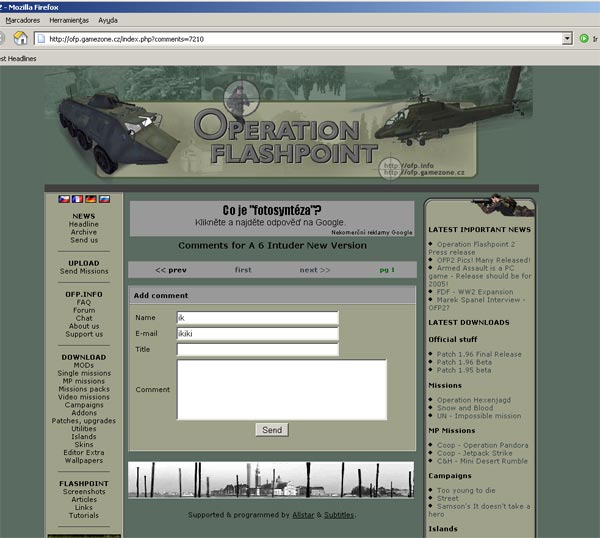Select the Czech flag language icon

[x=64, y=199]
